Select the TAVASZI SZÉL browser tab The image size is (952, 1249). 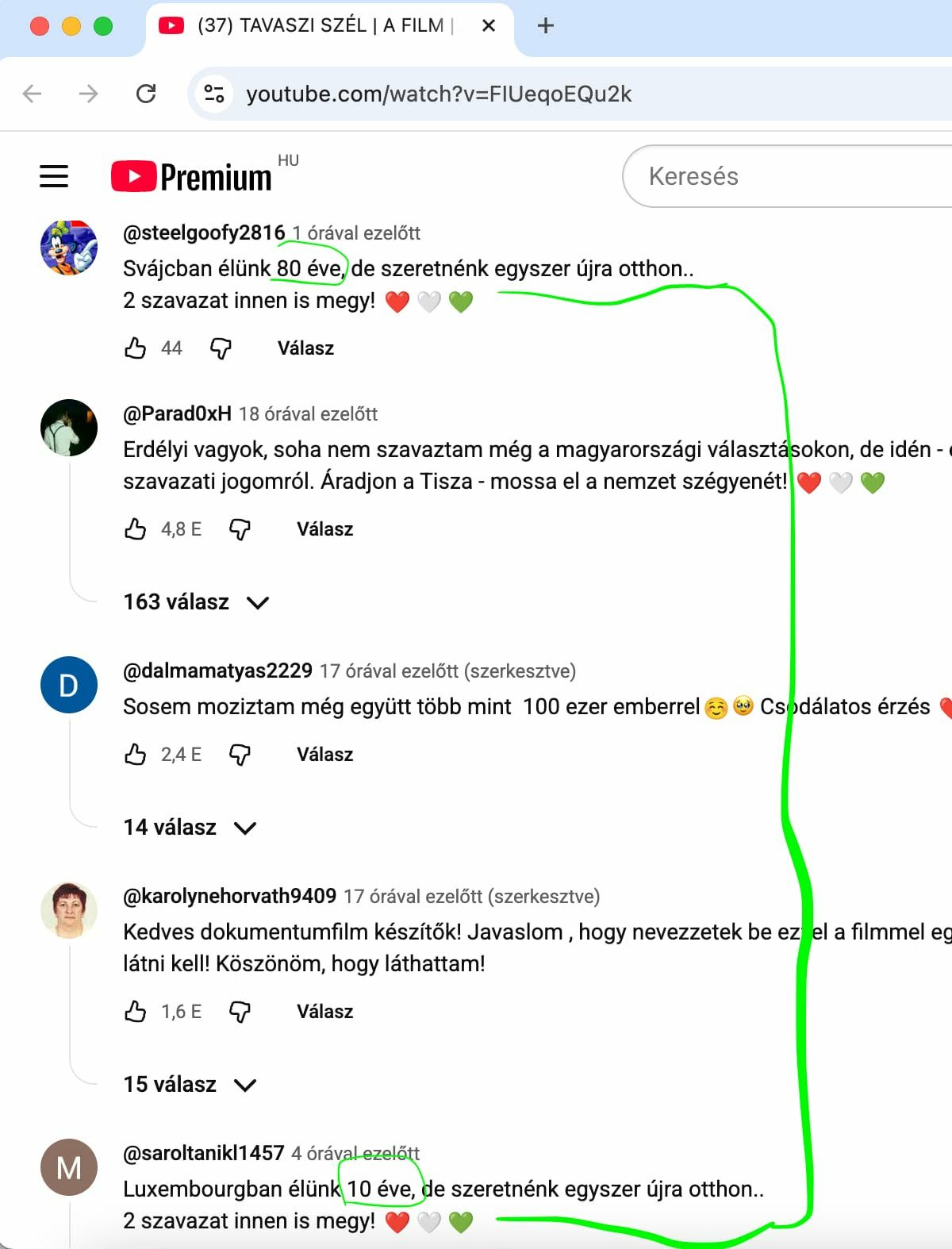tap(317, 25)
